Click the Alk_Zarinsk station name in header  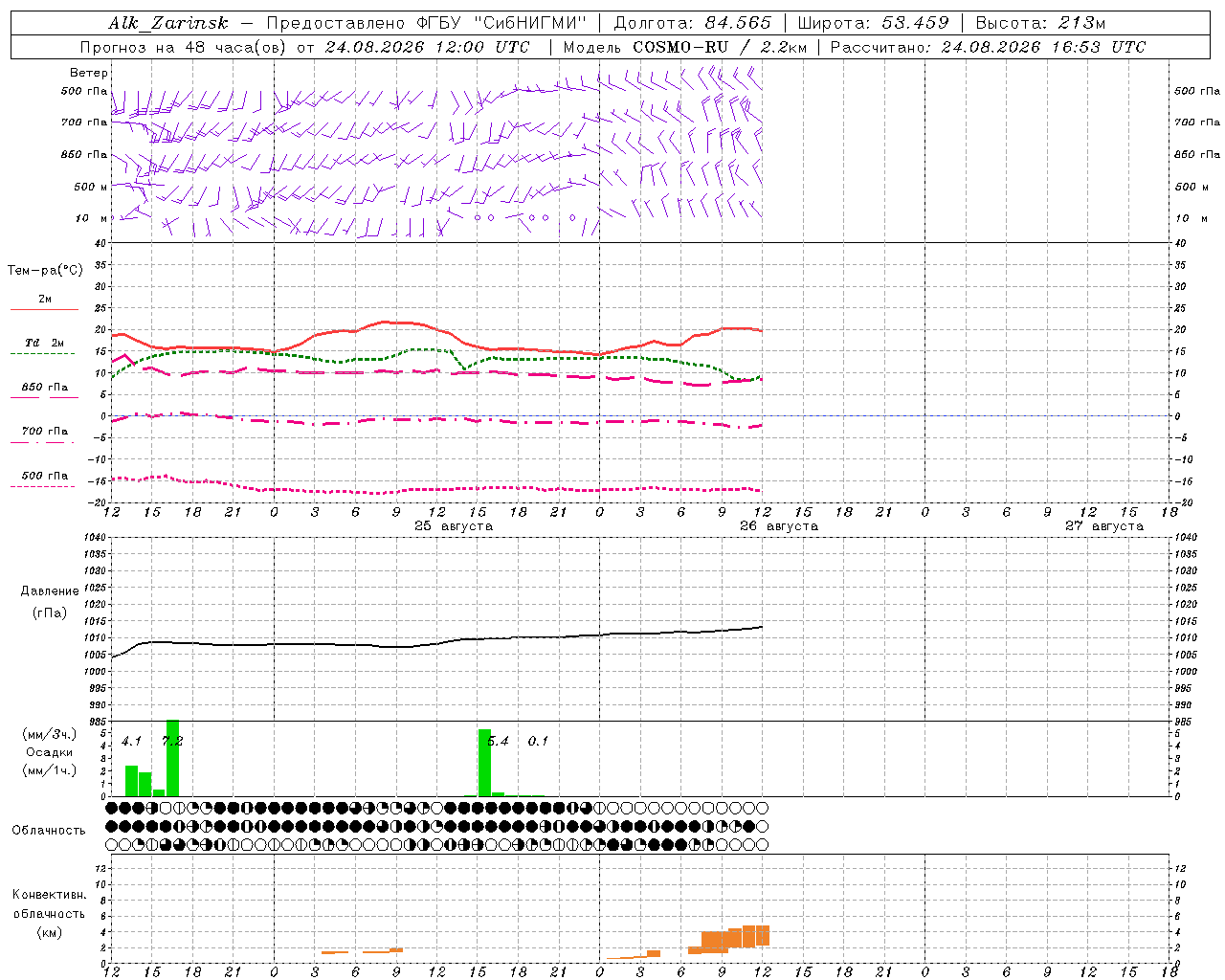[168, 23]
